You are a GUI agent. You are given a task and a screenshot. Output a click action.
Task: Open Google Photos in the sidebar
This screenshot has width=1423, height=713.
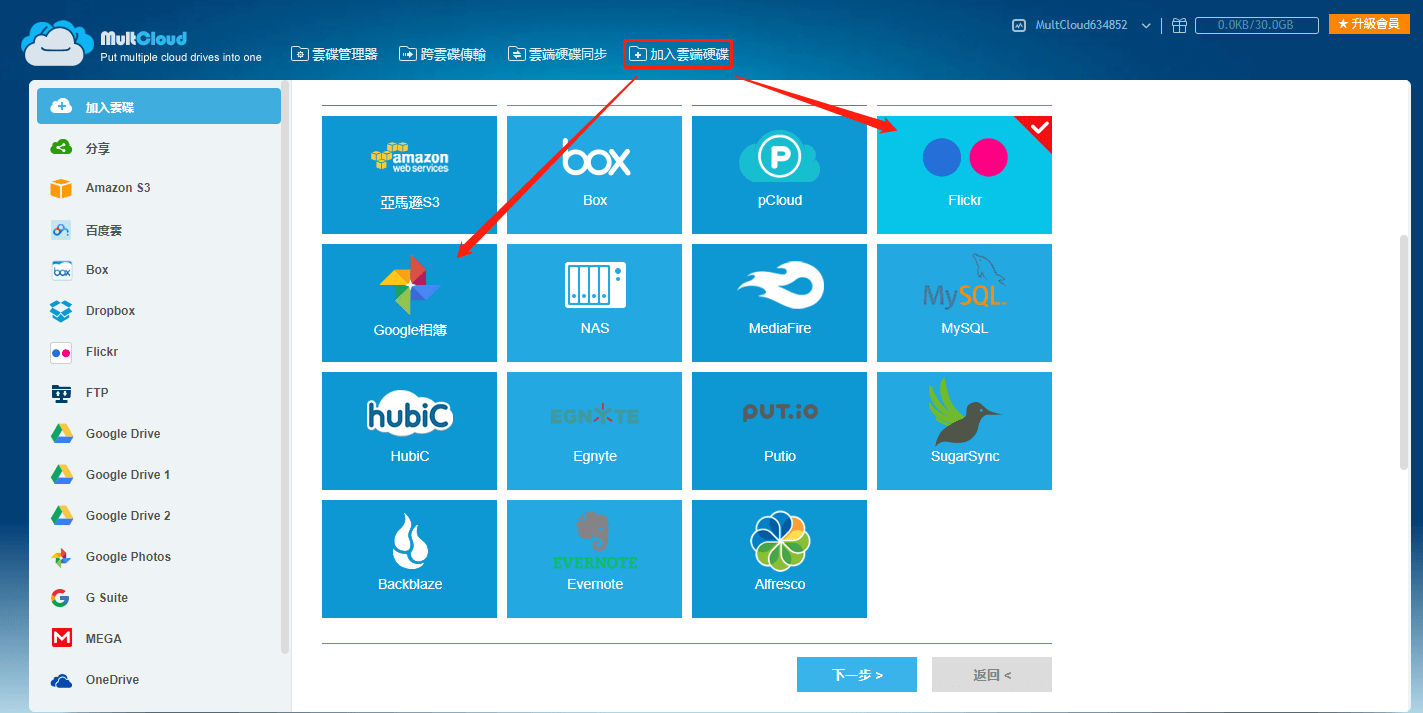click(x=159, y=557)
